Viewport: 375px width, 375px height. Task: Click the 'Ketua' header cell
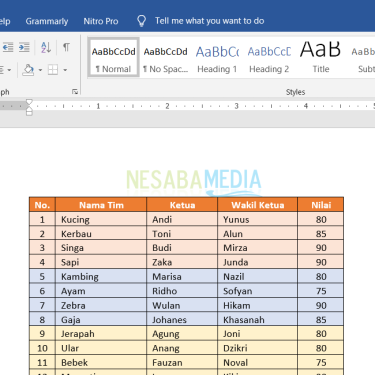point(182,205)
